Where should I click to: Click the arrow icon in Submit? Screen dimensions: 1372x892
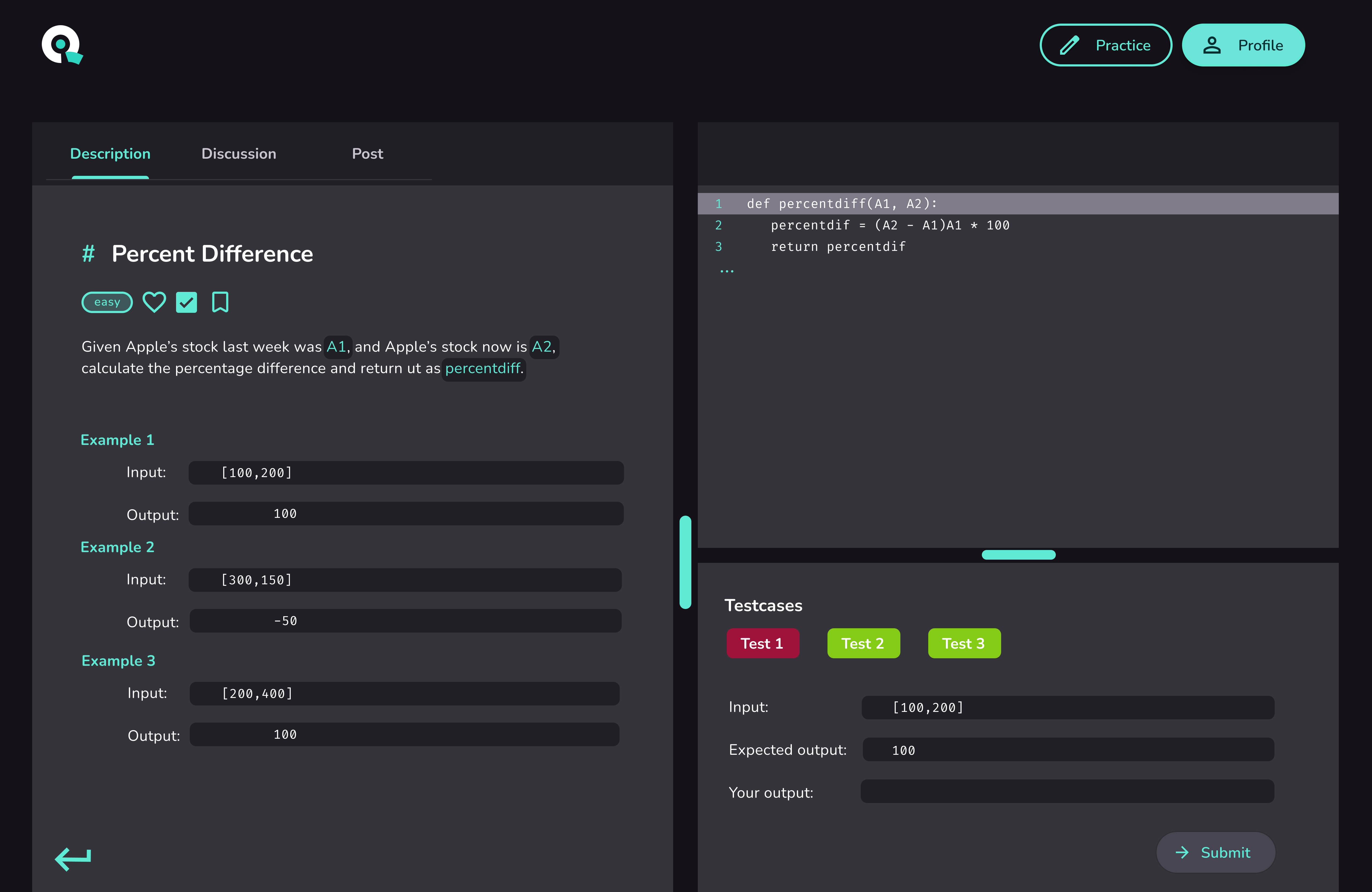coord(1182,852)
